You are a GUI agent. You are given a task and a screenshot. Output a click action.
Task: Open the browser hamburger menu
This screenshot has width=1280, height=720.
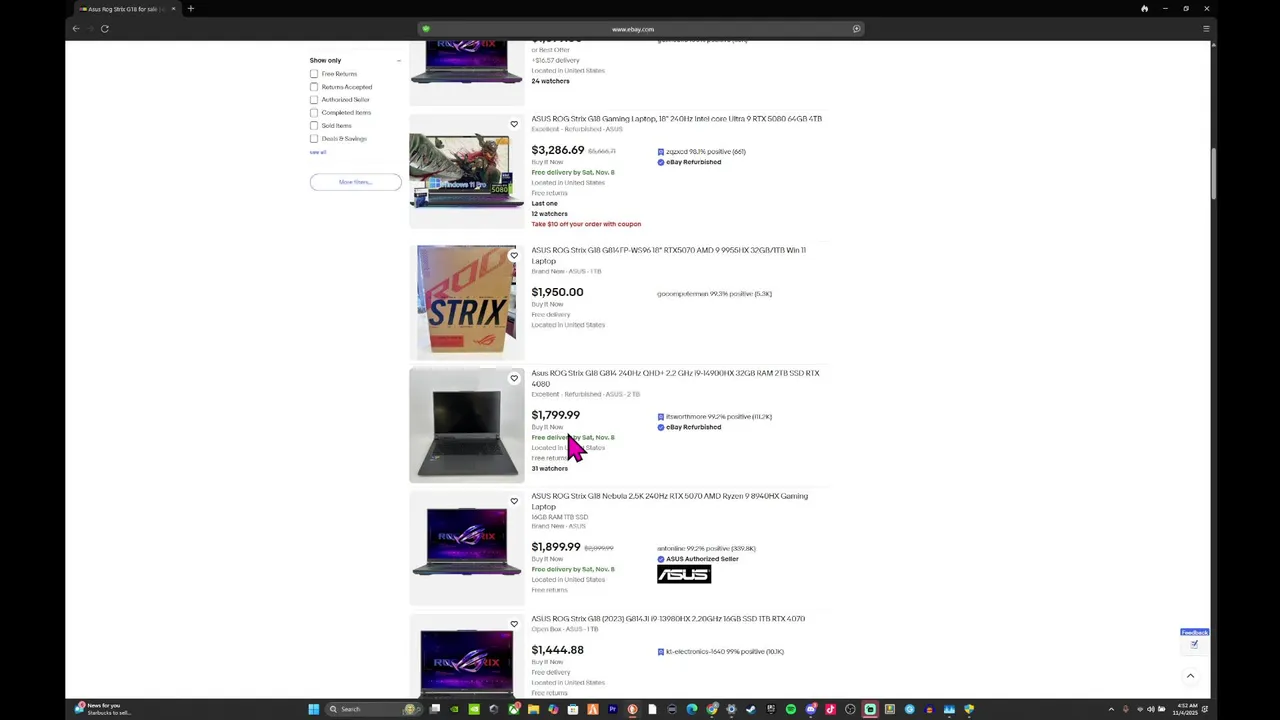point(1206,29)
